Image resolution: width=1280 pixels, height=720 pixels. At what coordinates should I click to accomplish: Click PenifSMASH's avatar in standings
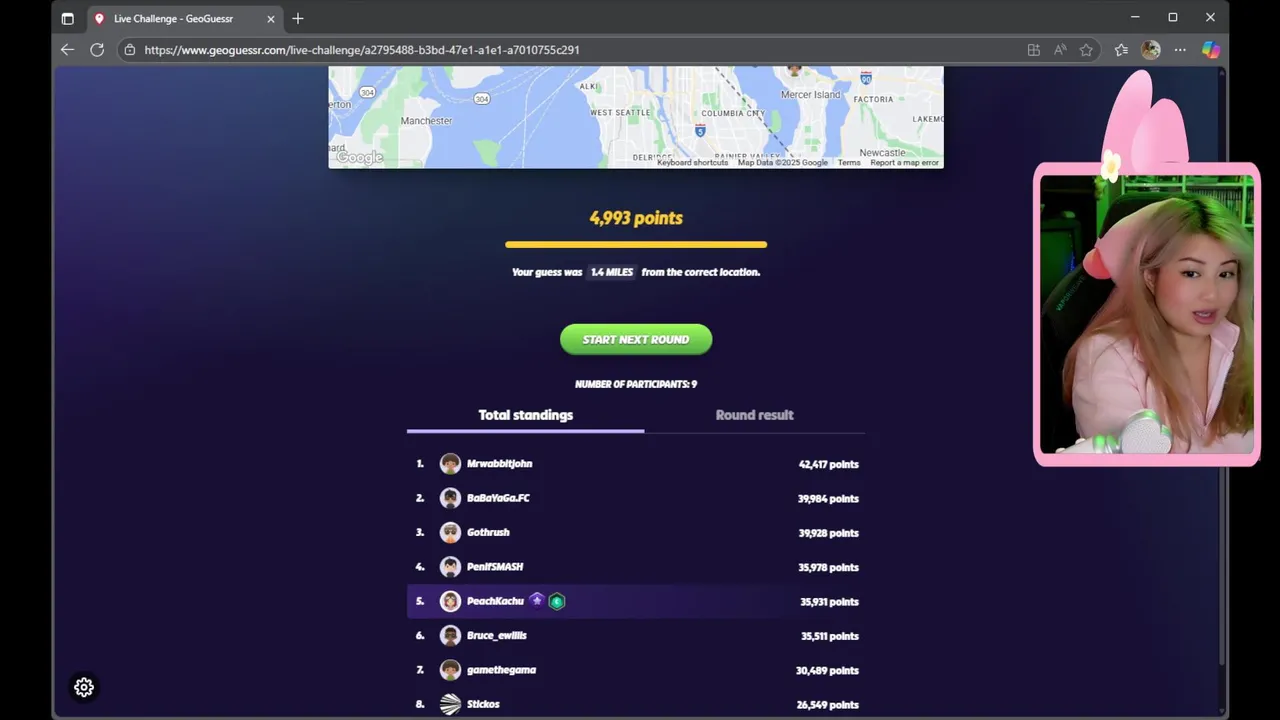pos(450,567)
